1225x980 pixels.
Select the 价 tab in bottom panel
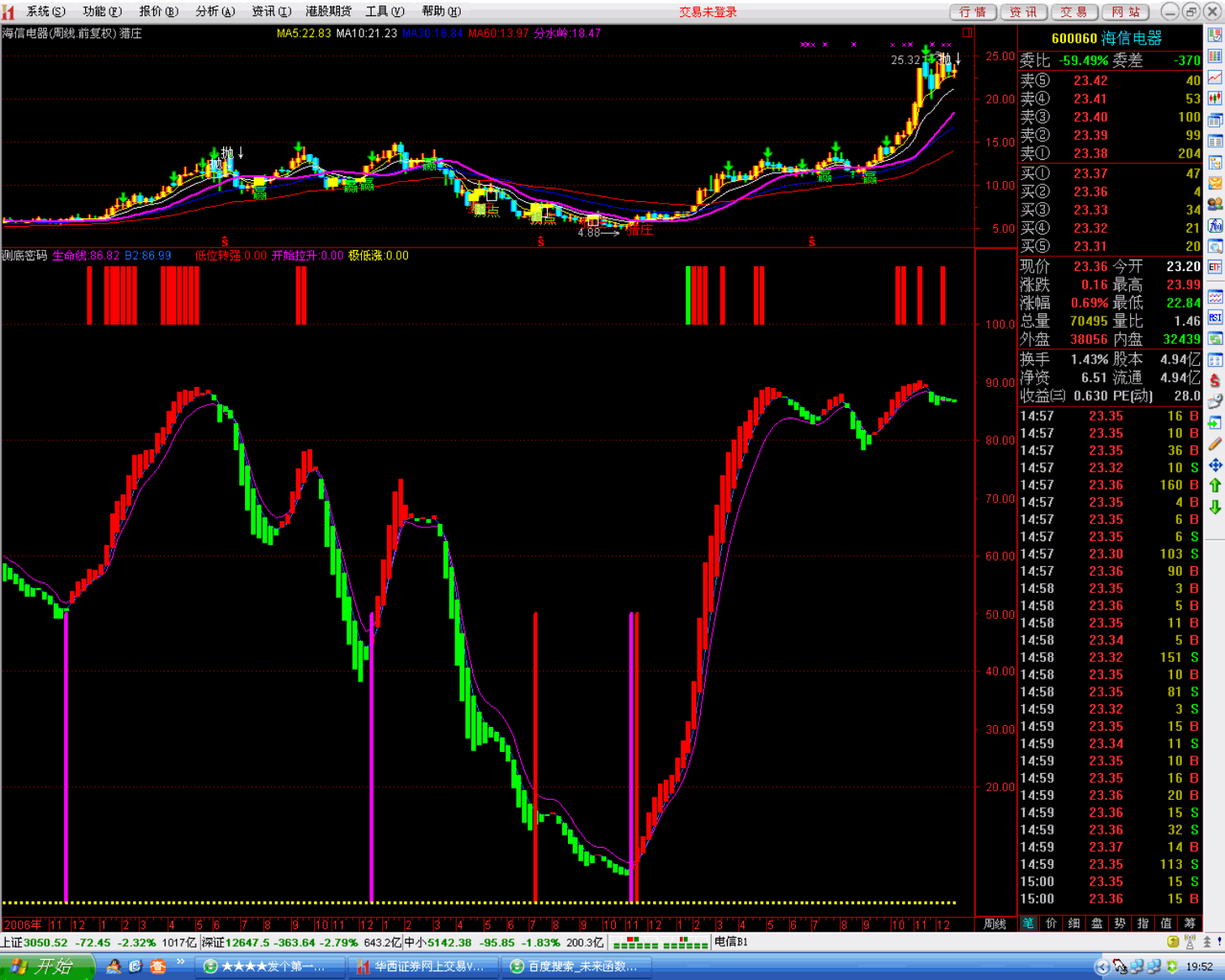pos(1051,923)
